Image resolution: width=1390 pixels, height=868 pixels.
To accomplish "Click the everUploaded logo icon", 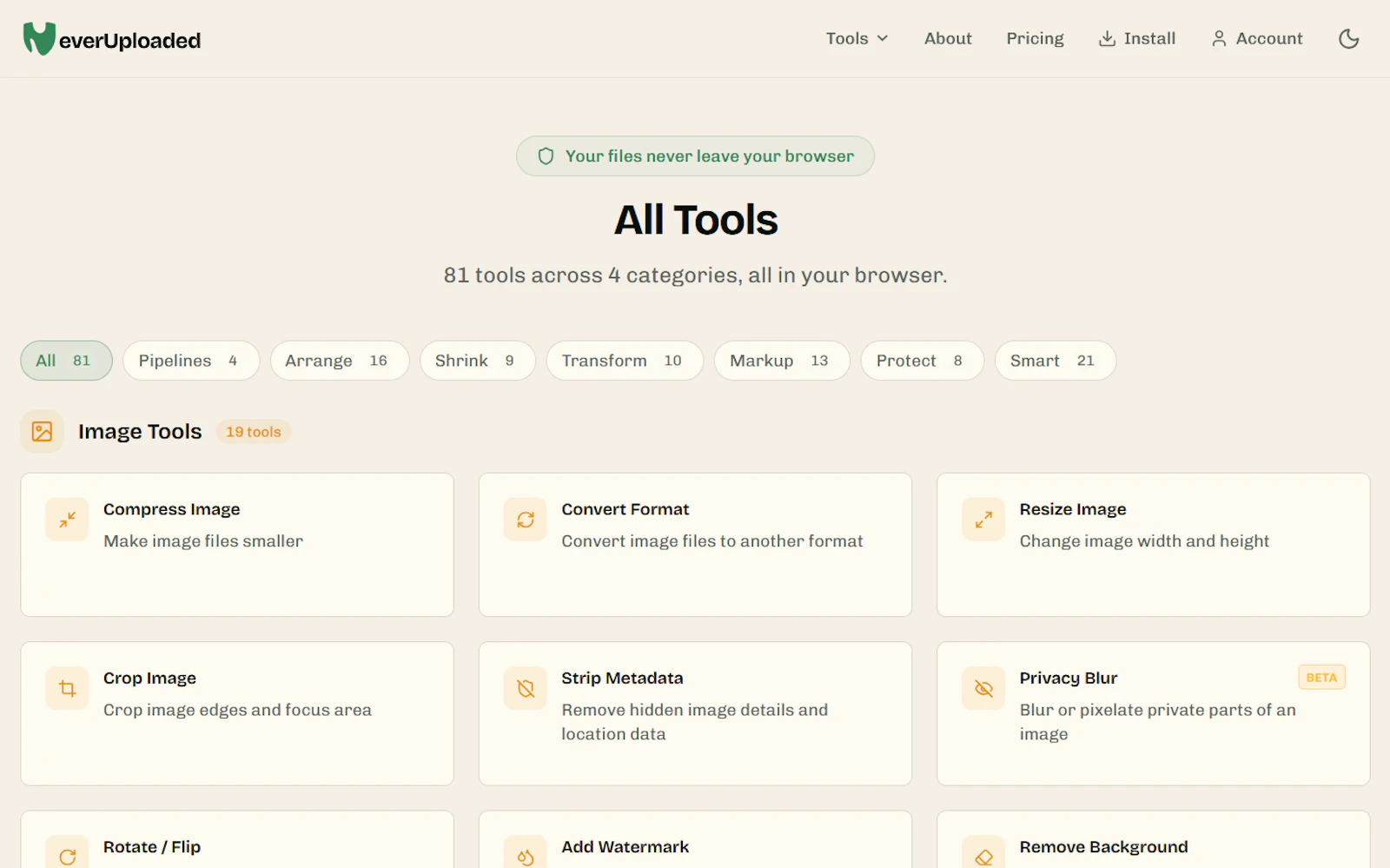I will tap(39, 39).
